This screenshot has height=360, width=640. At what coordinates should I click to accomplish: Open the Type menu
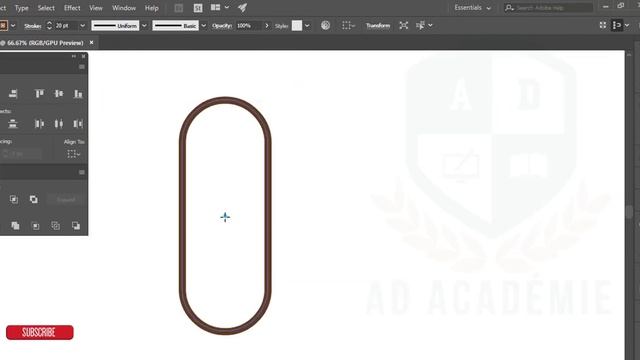point(21,8)
